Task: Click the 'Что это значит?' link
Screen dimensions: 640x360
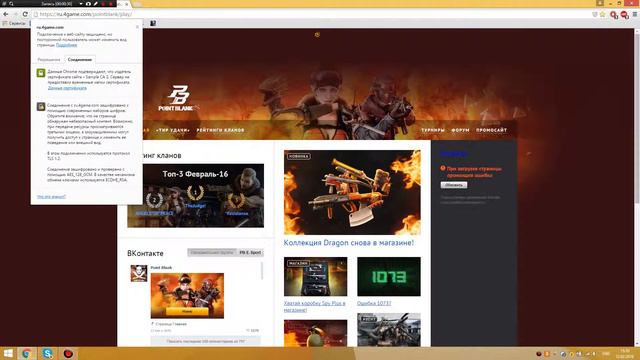Action: 51,197
